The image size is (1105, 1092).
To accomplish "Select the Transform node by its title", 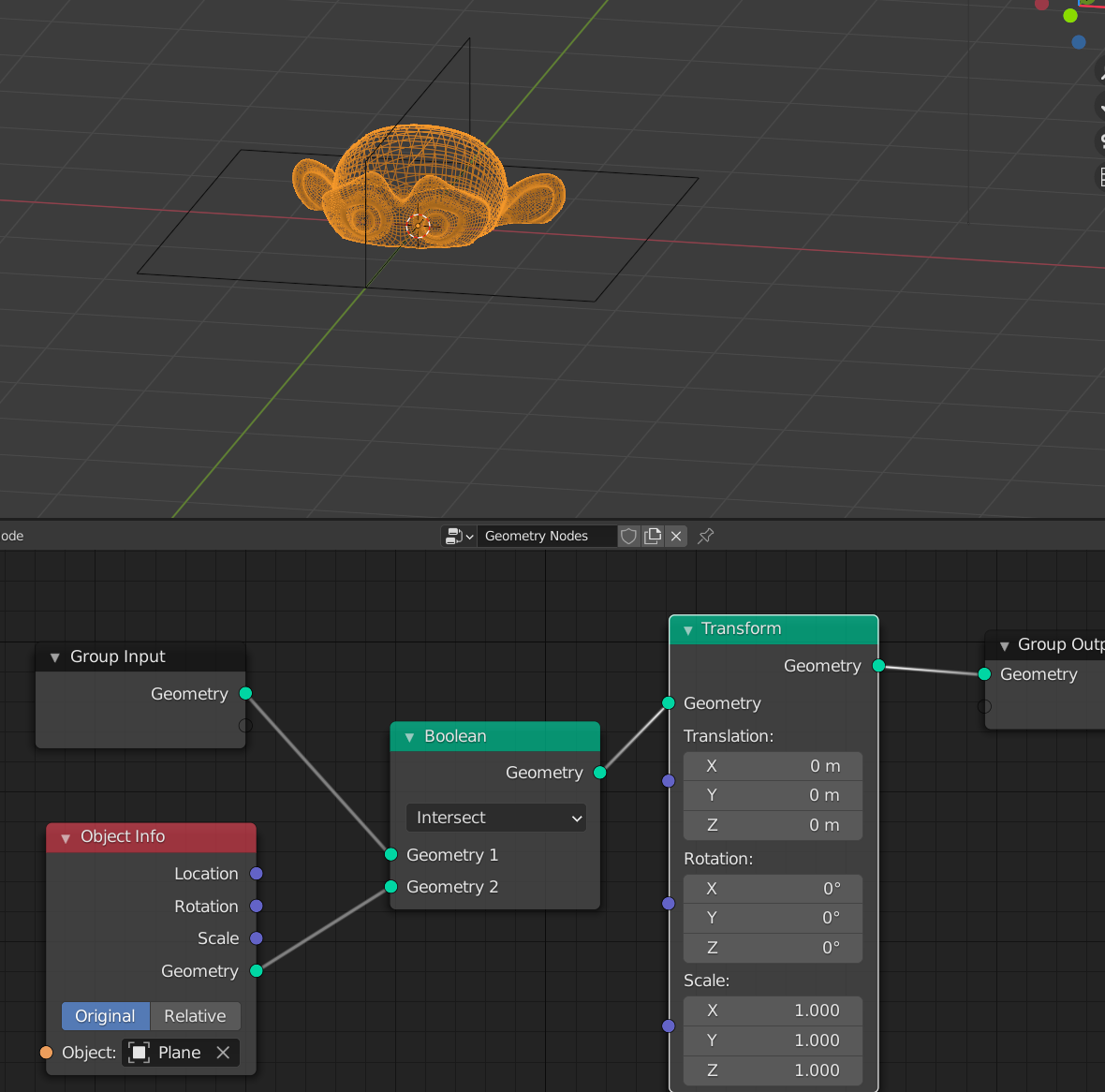I will tap(742, 628).
